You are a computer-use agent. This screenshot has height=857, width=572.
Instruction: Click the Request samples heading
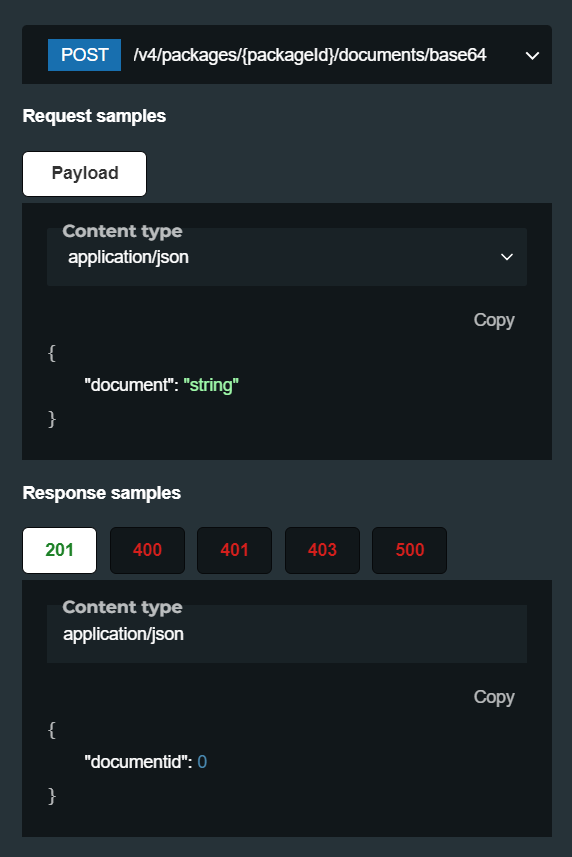(95, 116)
